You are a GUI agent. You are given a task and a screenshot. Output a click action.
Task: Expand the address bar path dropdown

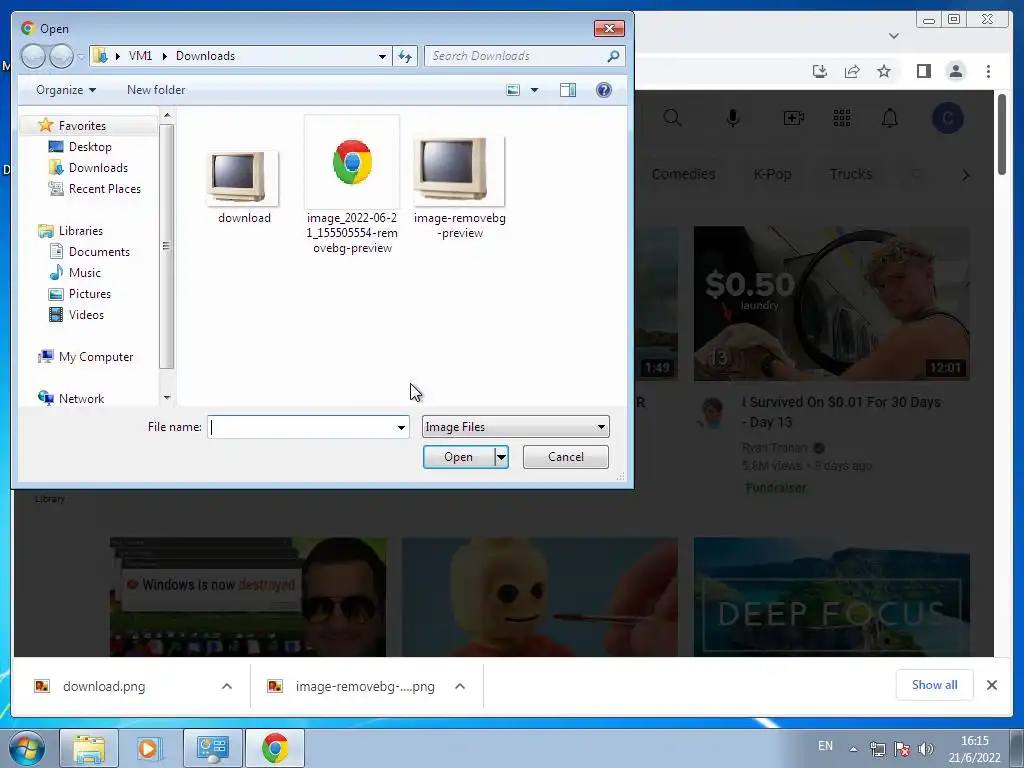point(382,56)
